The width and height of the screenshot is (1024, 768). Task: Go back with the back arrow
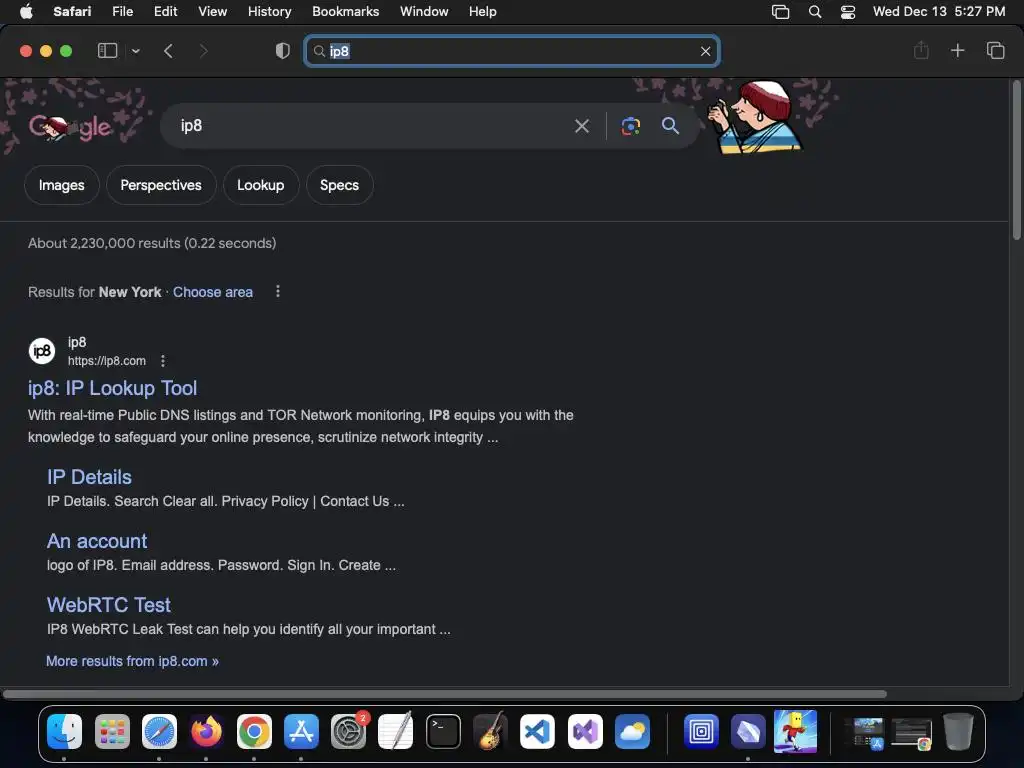(x=168, y=51)
